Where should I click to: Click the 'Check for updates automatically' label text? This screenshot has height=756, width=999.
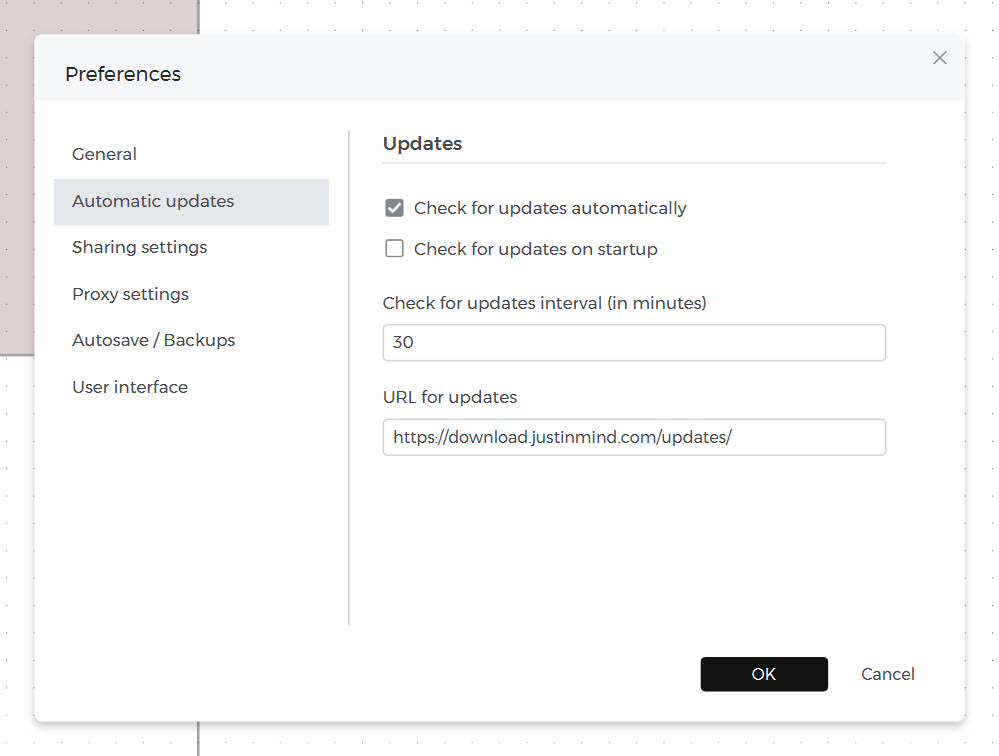pyautogui.click(x=550, y=208)
